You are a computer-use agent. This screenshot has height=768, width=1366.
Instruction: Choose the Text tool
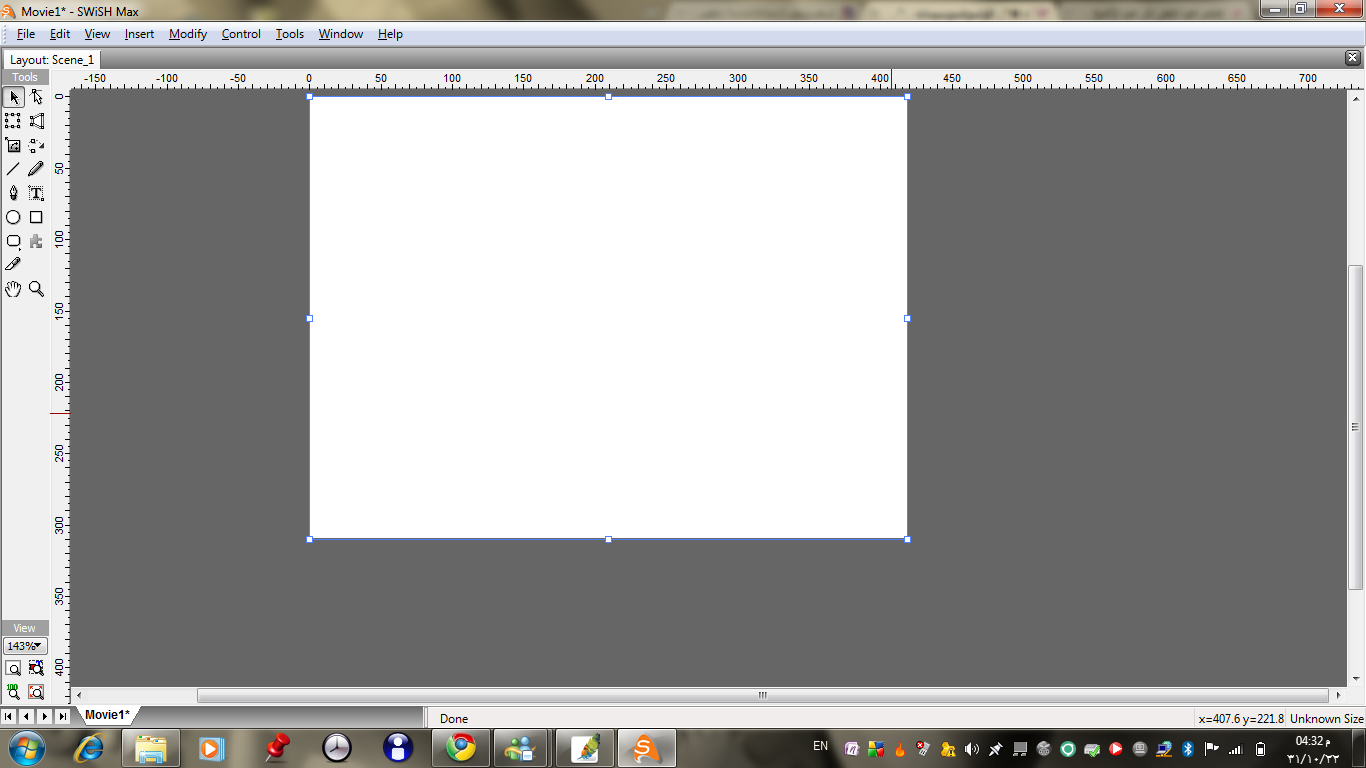[x=36, y=193]
